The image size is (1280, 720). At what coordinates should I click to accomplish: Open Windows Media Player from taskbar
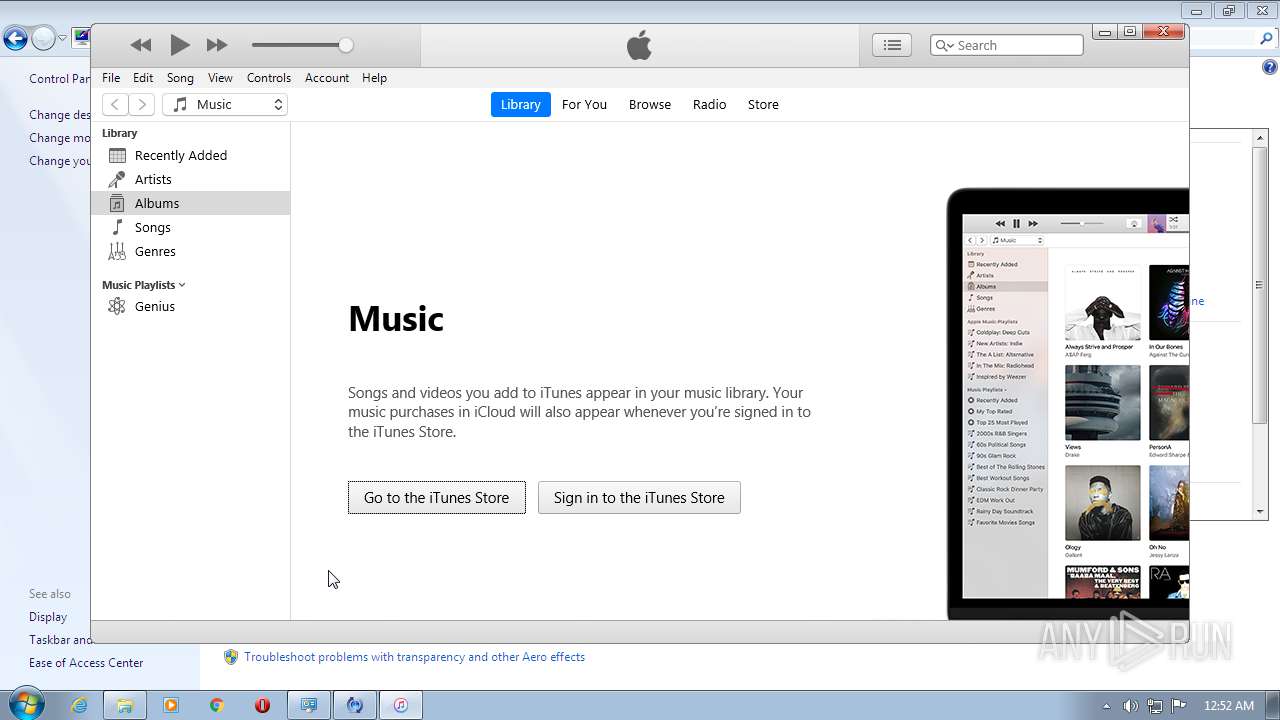(x=170, y=705)
